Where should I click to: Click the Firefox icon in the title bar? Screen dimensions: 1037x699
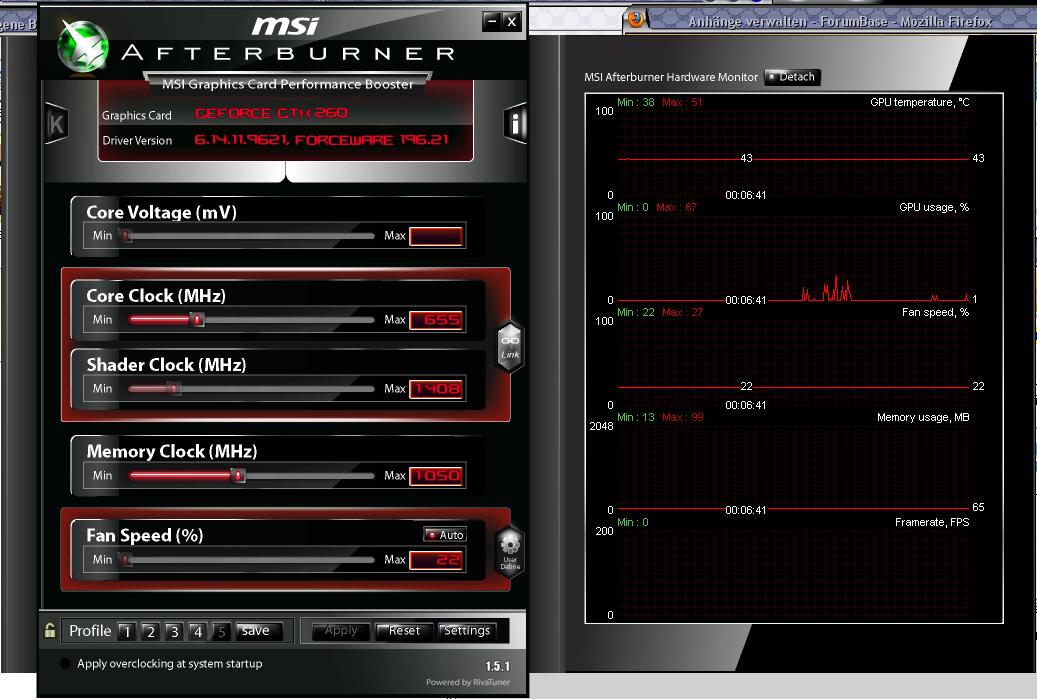(636, 19)
